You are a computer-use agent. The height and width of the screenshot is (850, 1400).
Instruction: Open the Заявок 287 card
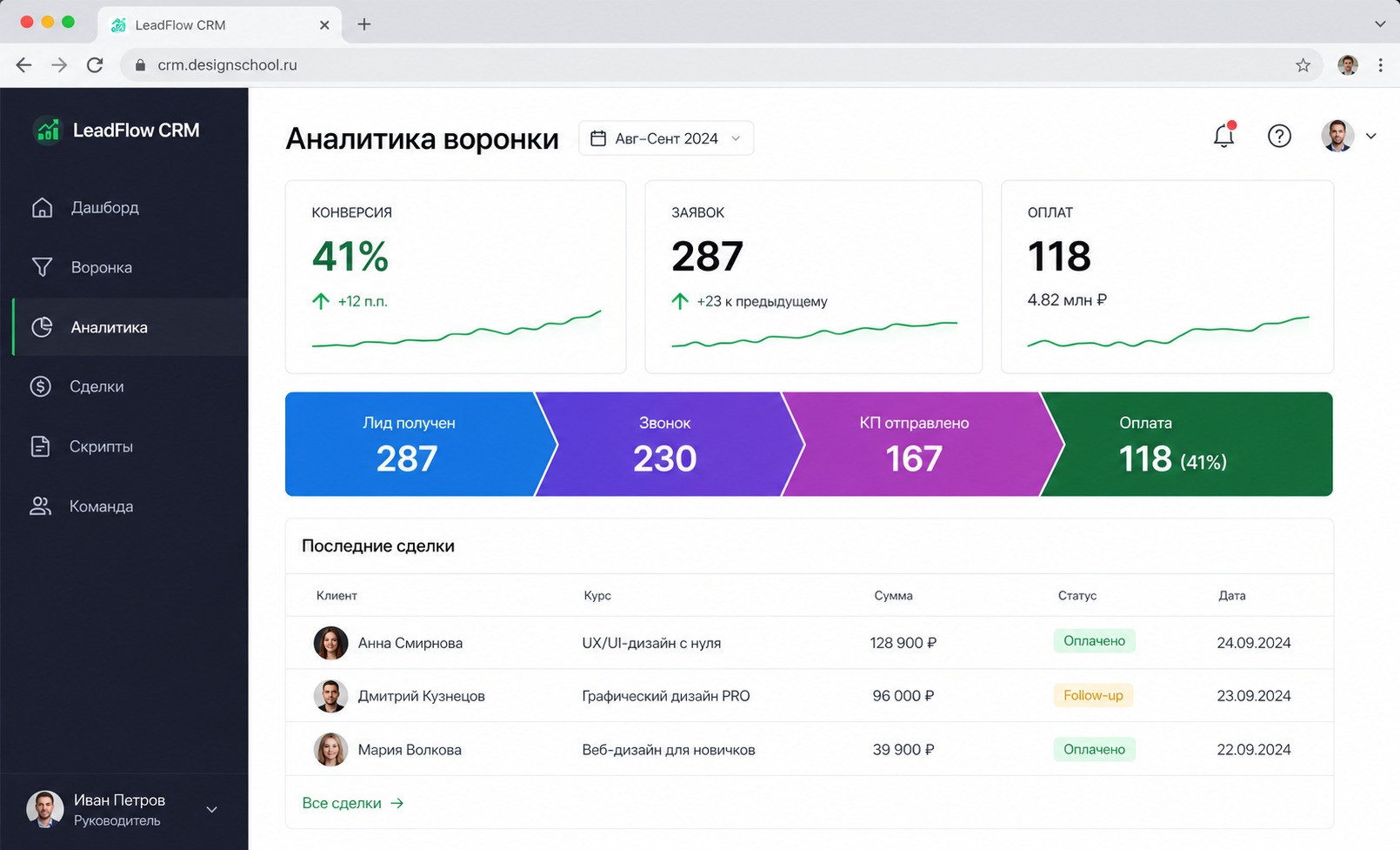tap(814, 277)
